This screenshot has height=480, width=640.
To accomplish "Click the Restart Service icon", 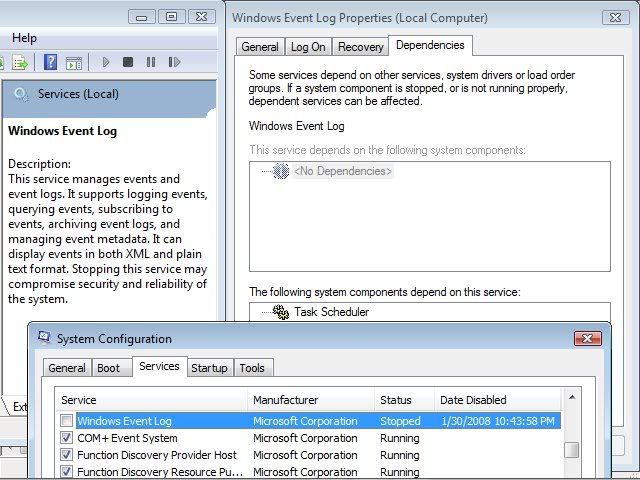I will [x=174, y=62].
